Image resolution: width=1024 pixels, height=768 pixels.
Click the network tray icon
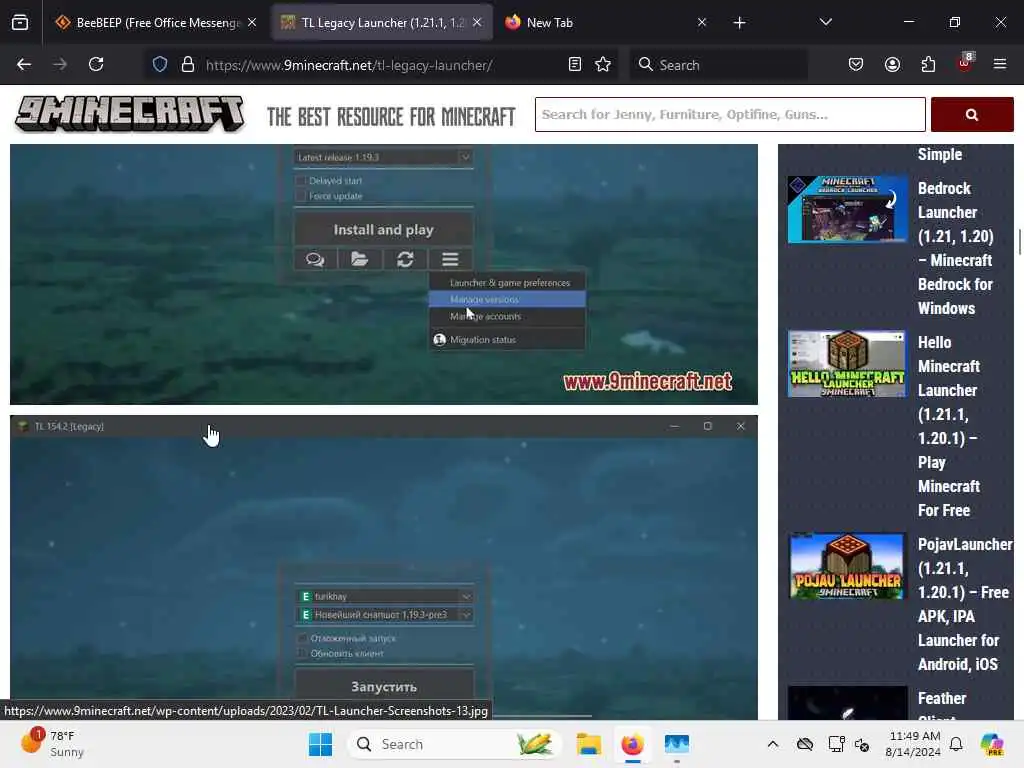[837, 744]
